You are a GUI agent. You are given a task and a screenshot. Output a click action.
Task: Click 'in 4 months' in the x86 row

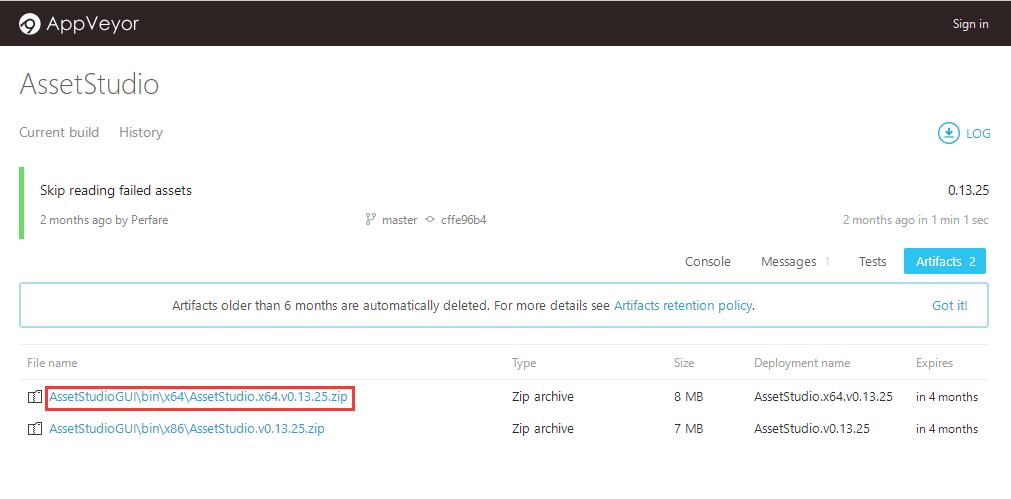[x=947, y=429]
